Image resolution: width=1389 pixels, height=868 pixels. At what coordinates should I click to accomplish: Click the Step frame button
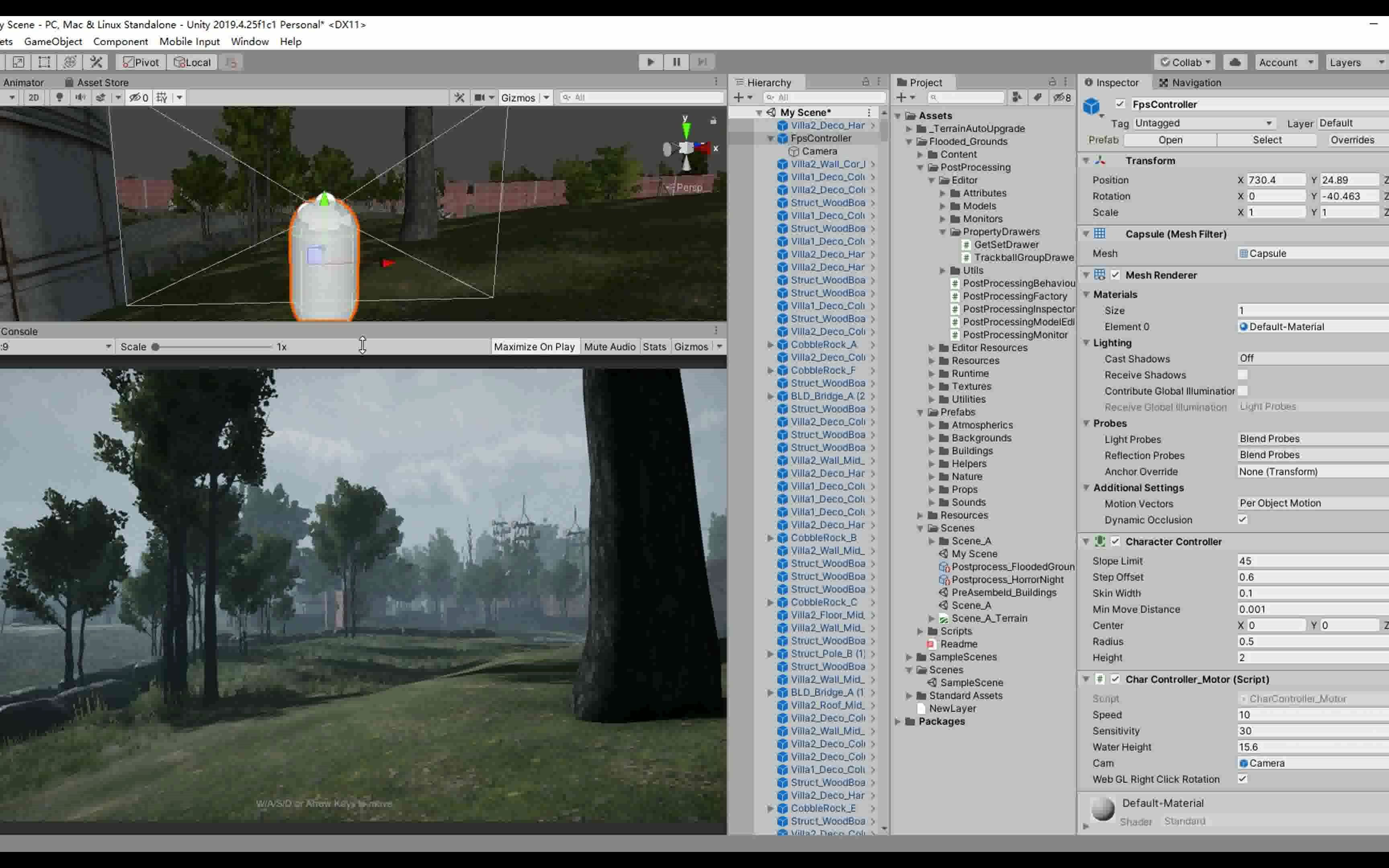tap(703, 62)
